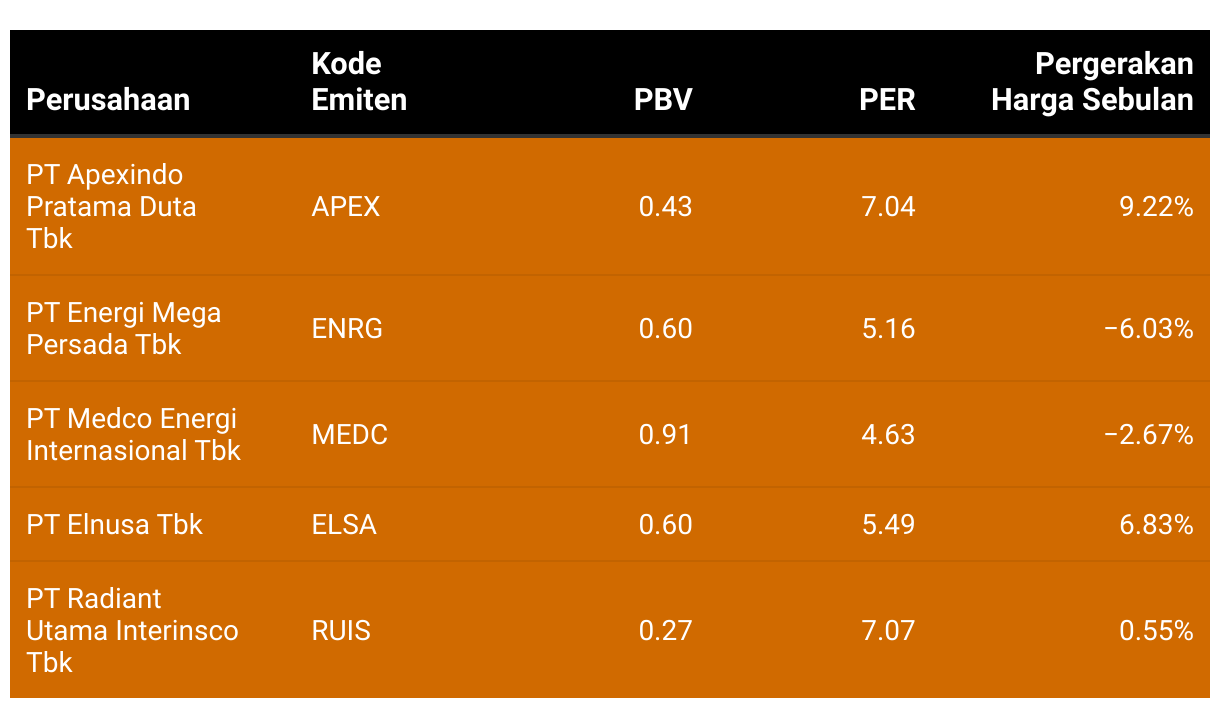This screenshot has height=708, width=1220.
Task: Select the APEX ticker code
Action: pyautogui.click(x=346, y=207)
